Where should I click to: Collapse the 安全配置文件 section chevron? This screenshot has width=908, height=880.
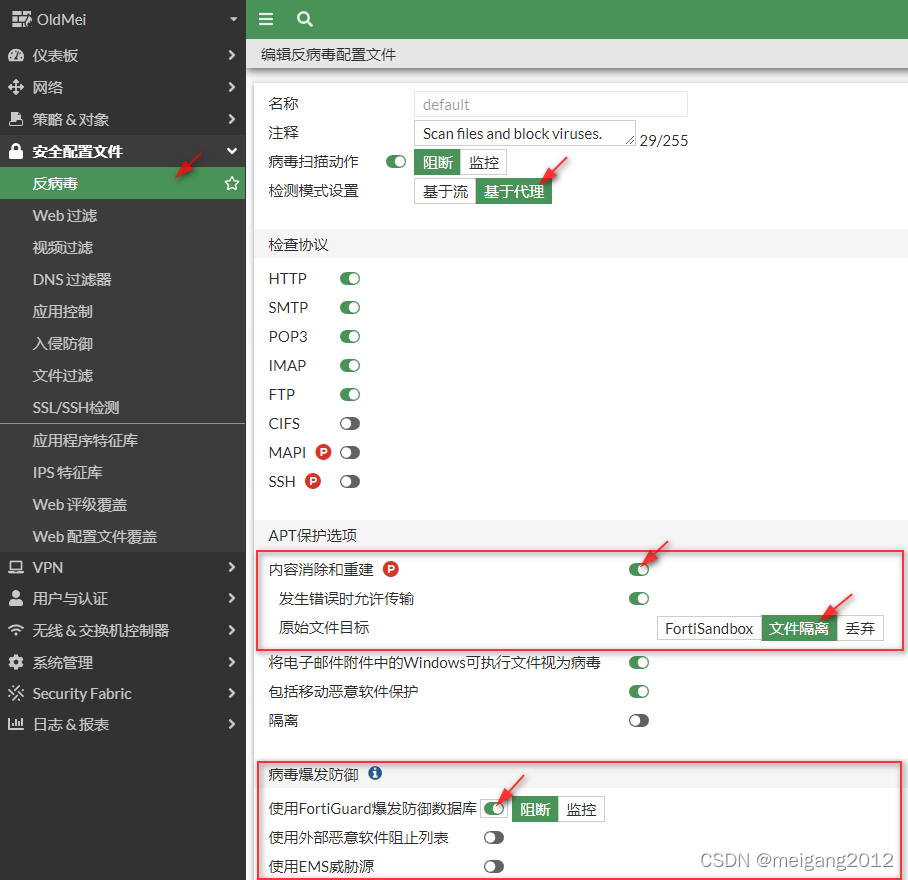232,151
